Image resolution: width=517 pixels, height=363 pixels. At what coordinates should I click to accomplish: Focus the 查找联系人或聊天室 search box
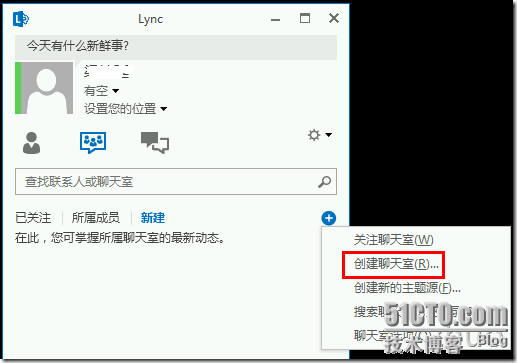176,182
